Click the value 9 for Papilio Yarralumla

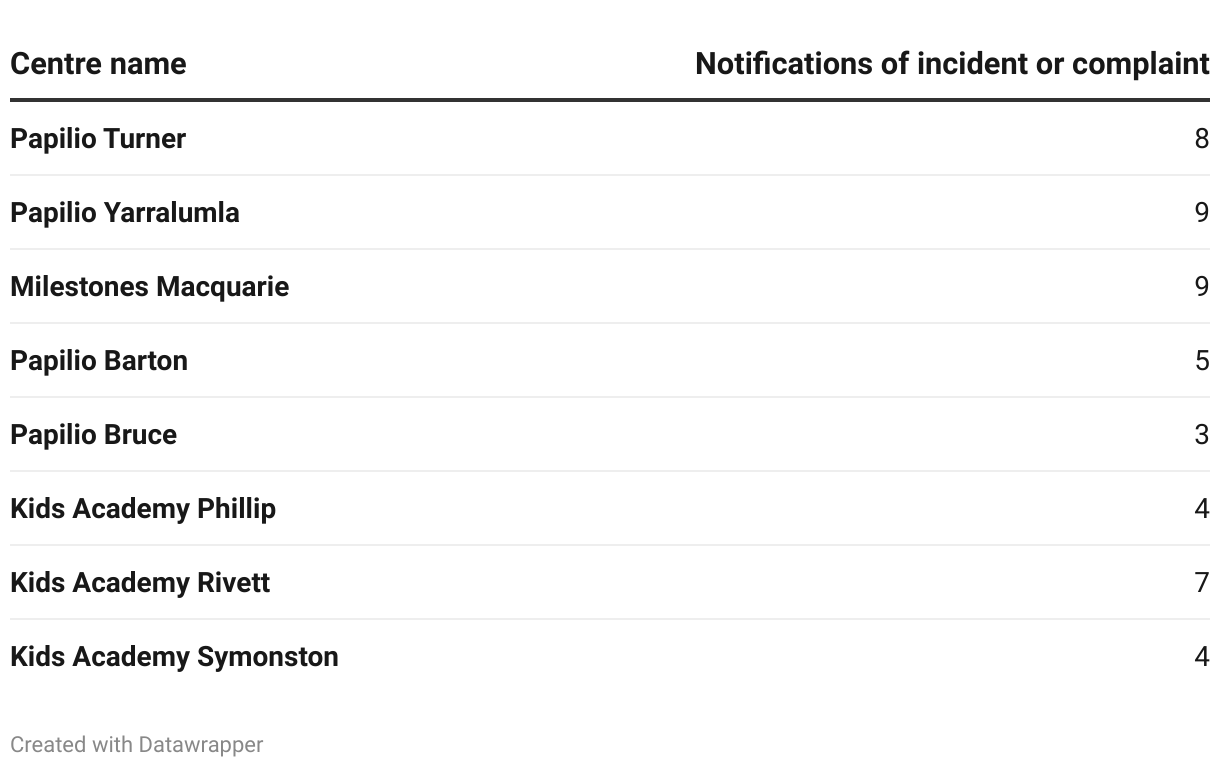1201,212
